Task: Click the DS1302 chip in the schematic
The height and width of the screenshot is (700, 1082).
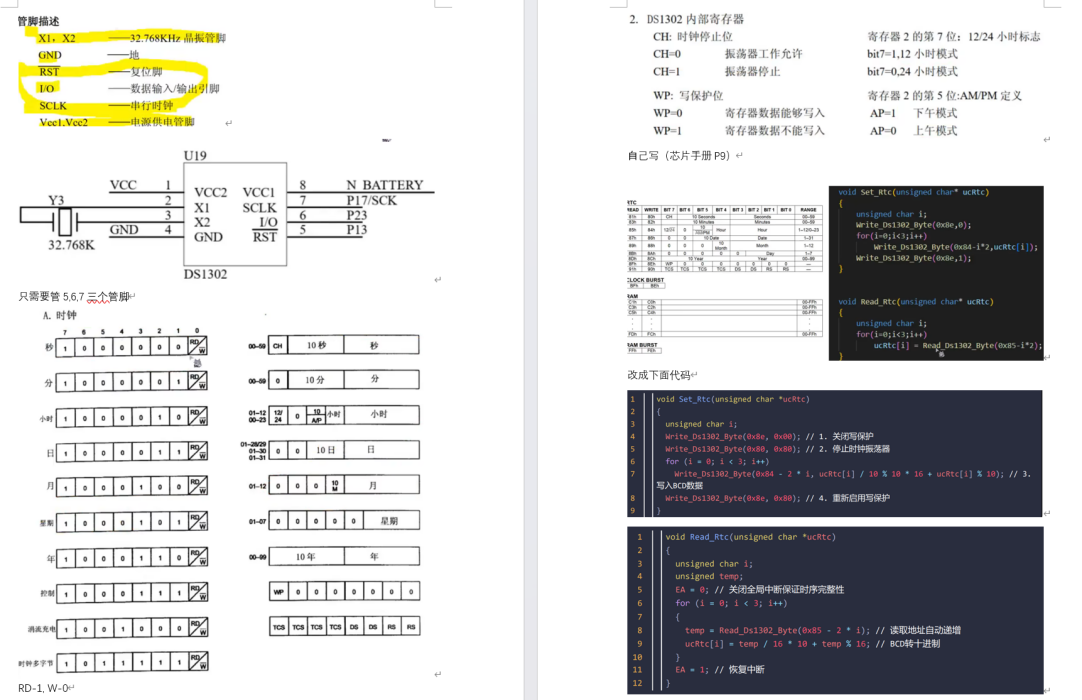Action: point(235,215)
